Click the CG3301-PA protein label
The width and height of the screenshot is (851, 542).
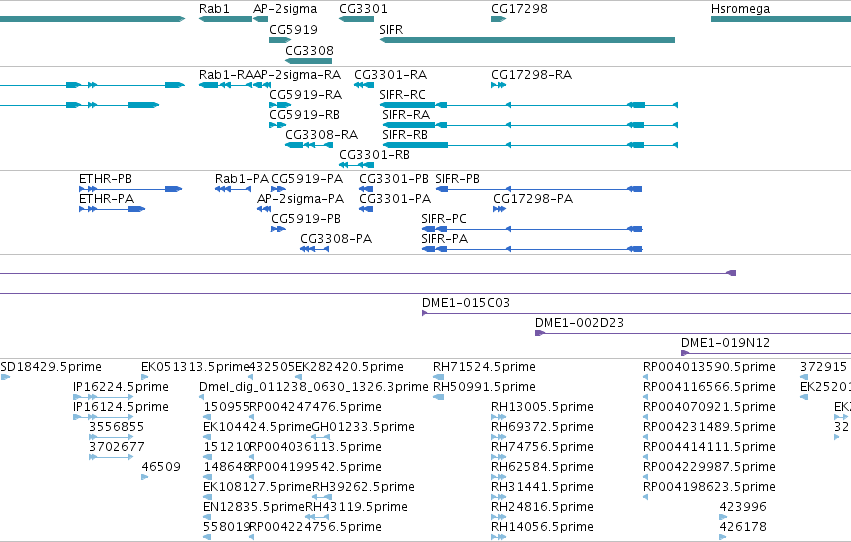click(x=395, y=199)
